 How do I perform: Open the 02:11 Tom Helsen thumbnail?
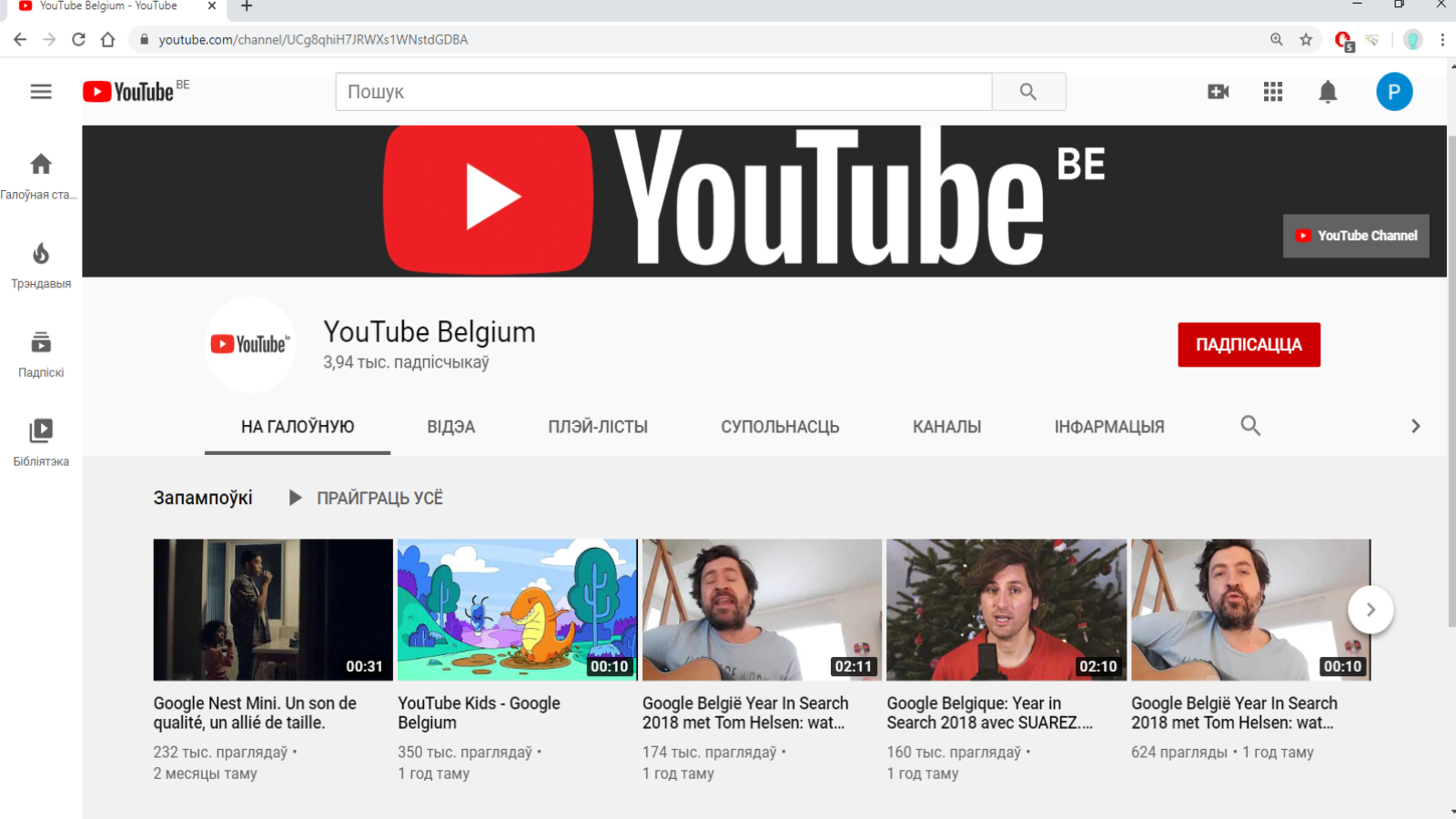(762, 610)
